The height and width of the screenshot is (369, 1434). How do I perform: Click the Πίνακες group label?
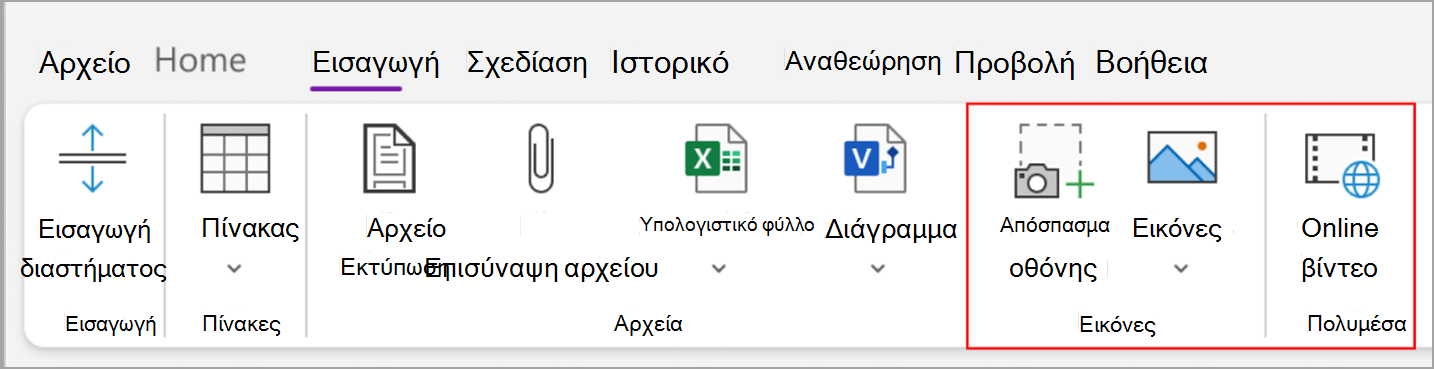click(x=241, y=324)
